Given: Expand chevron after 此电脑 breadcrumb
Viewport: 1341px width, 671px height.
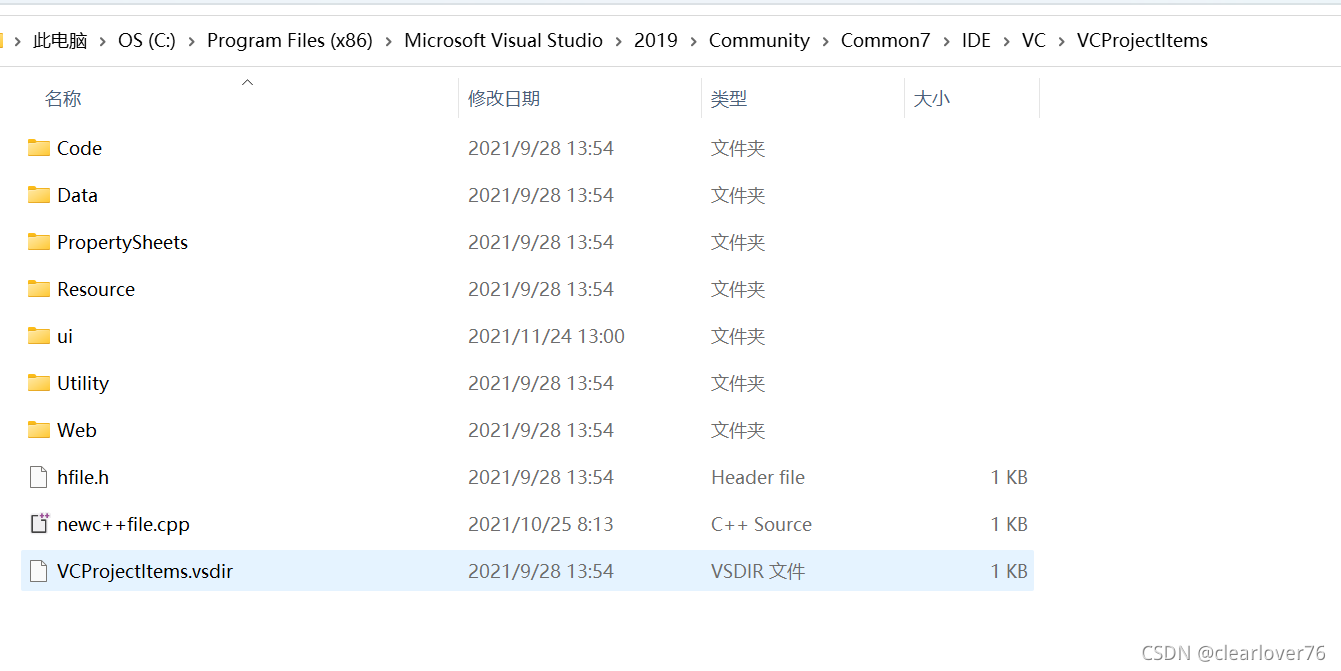Looking at the screenshot, I should point(103,41).
